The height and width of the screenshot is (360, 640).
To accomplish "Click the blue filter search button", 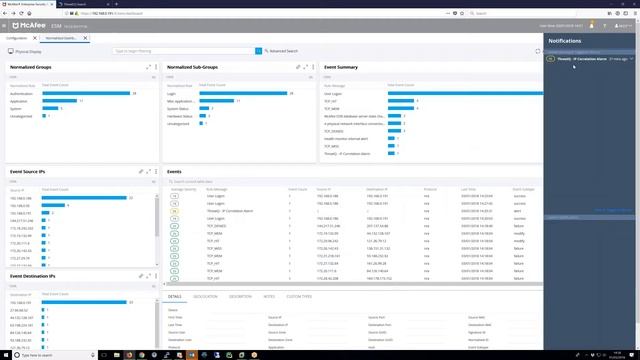I will [x=258, y=51].
